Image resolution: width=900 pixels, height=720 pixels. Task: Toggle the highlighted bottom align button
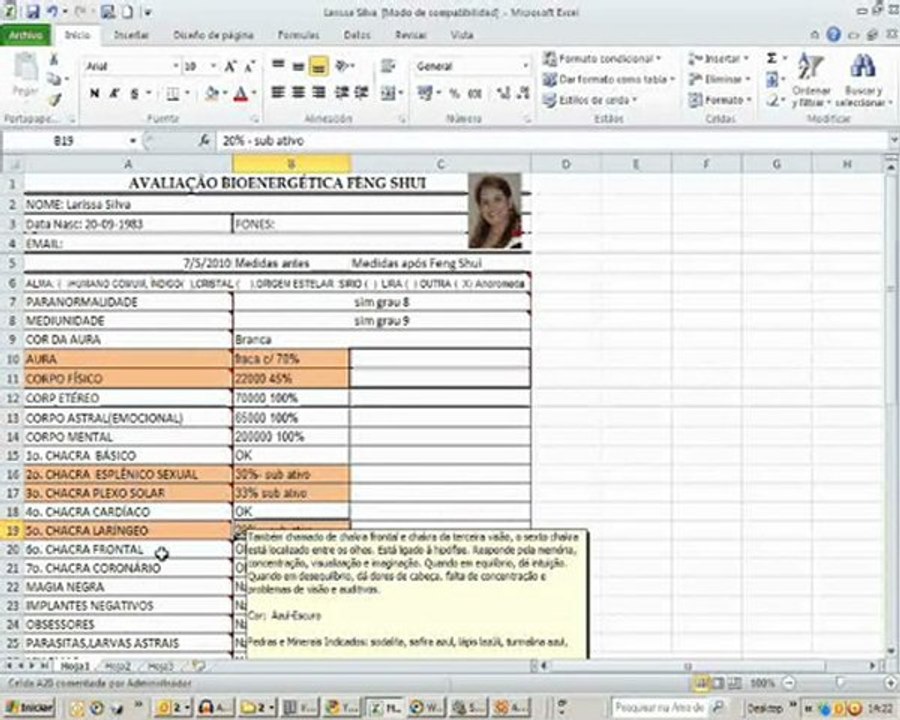tap(318, 67)
